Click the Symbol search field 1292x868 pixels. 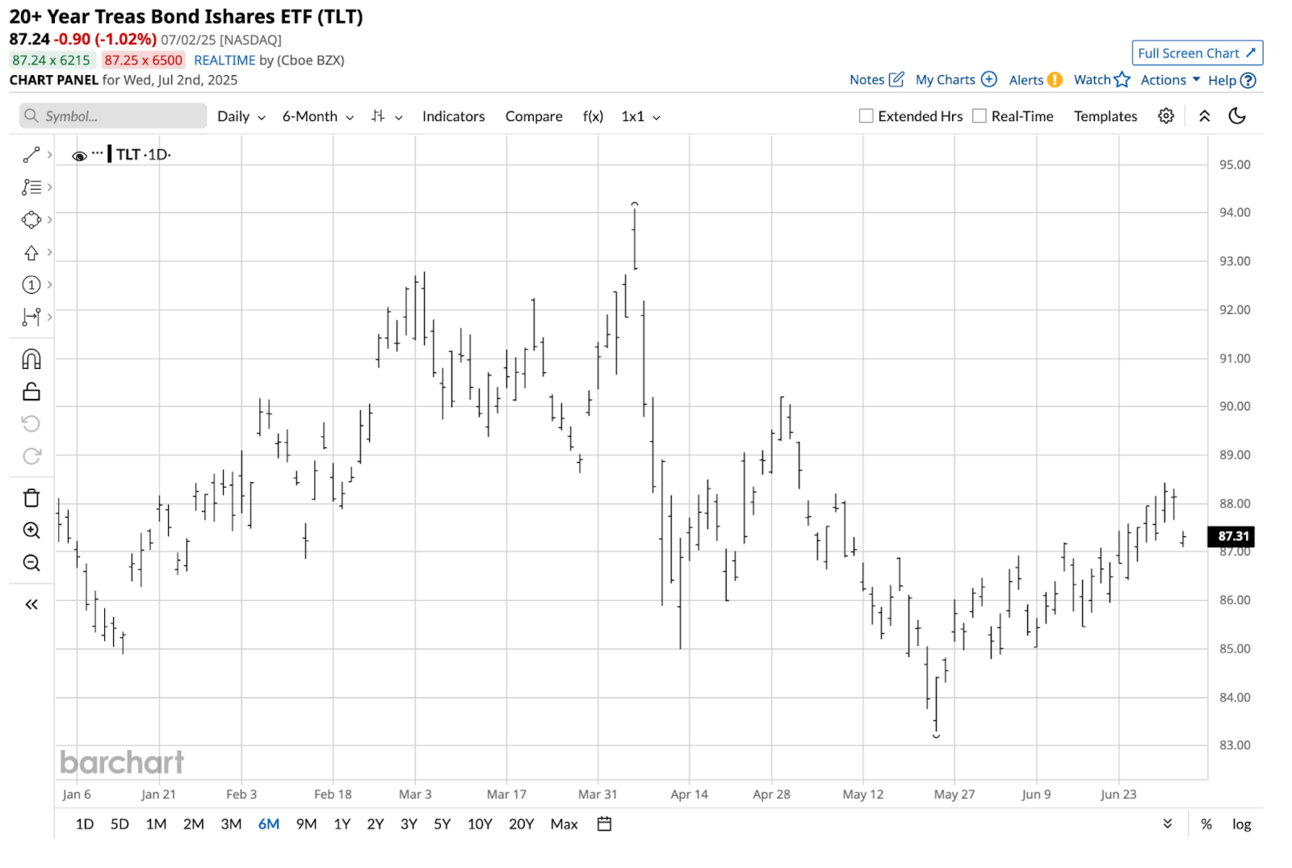(x=113, y=116)
